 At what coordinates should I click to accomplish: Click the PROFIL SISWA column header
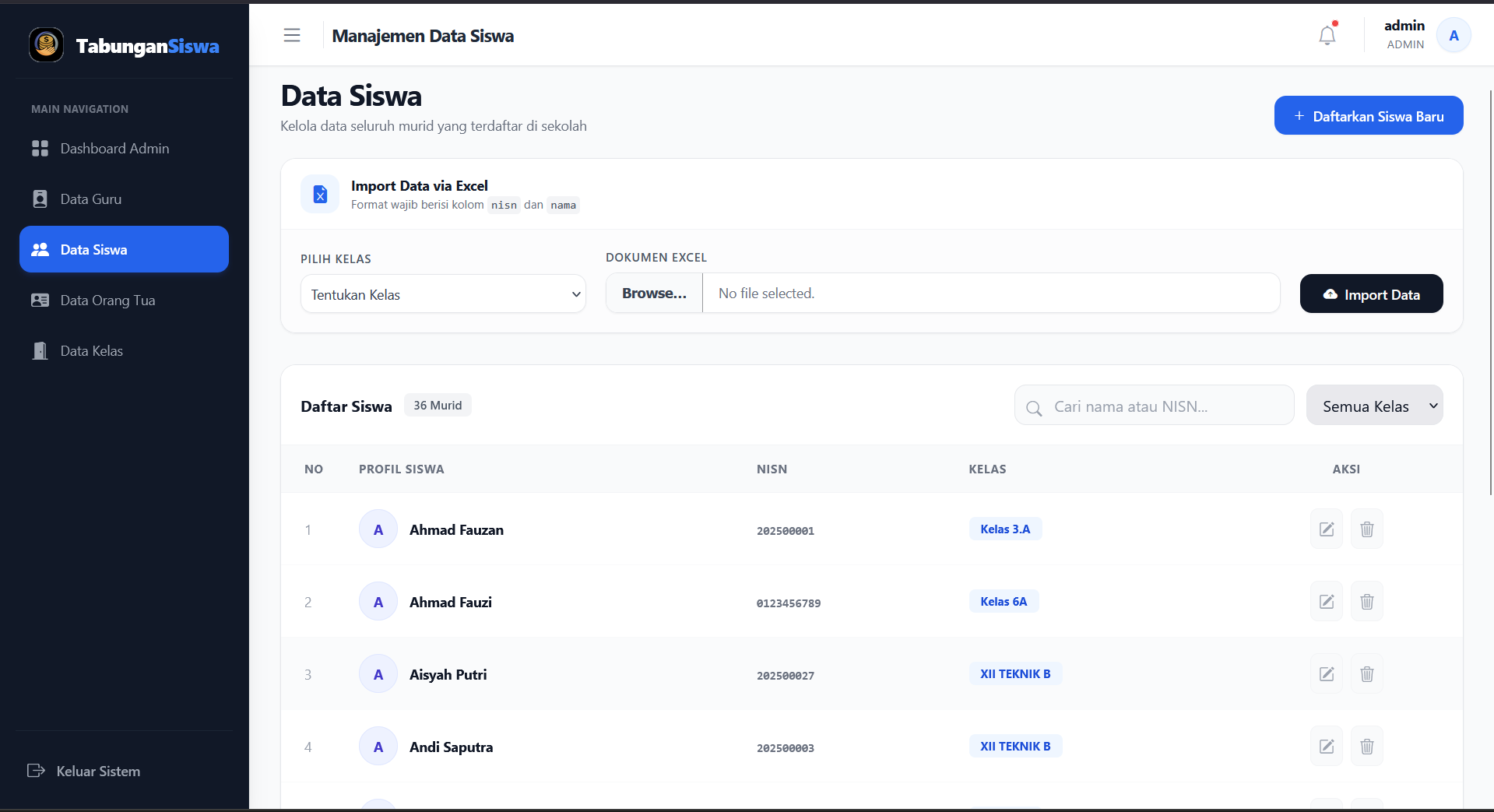tap(402, 469)
